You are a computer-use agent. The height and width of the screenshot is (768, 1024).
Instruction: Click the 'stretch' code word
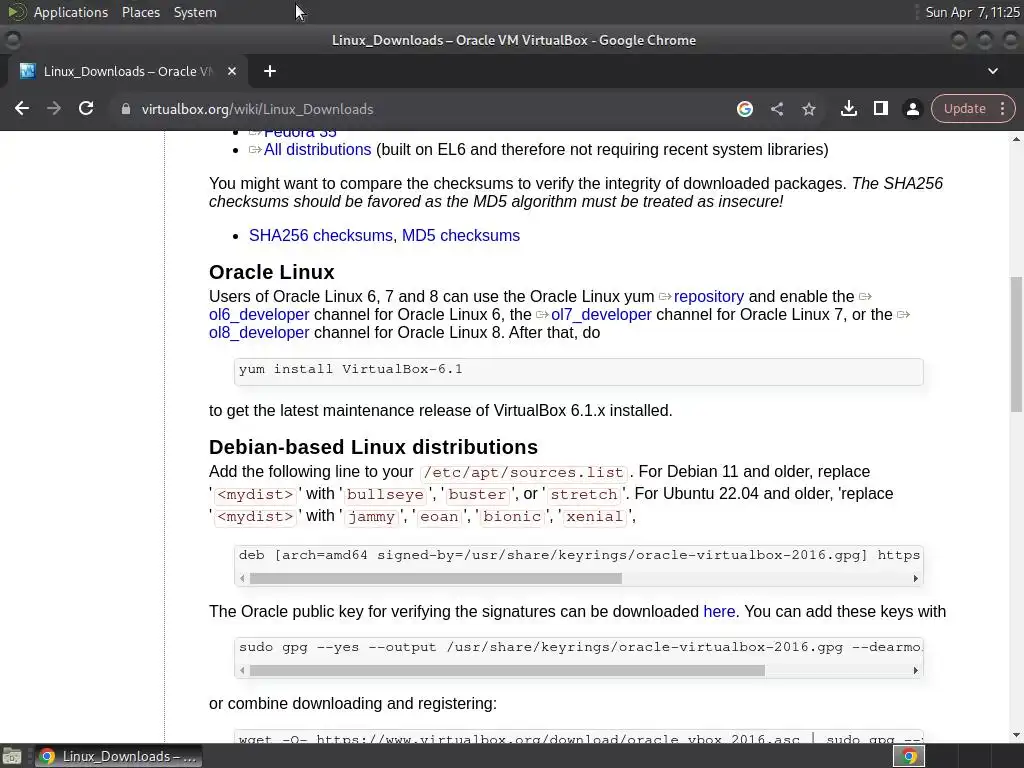(584, 494)
